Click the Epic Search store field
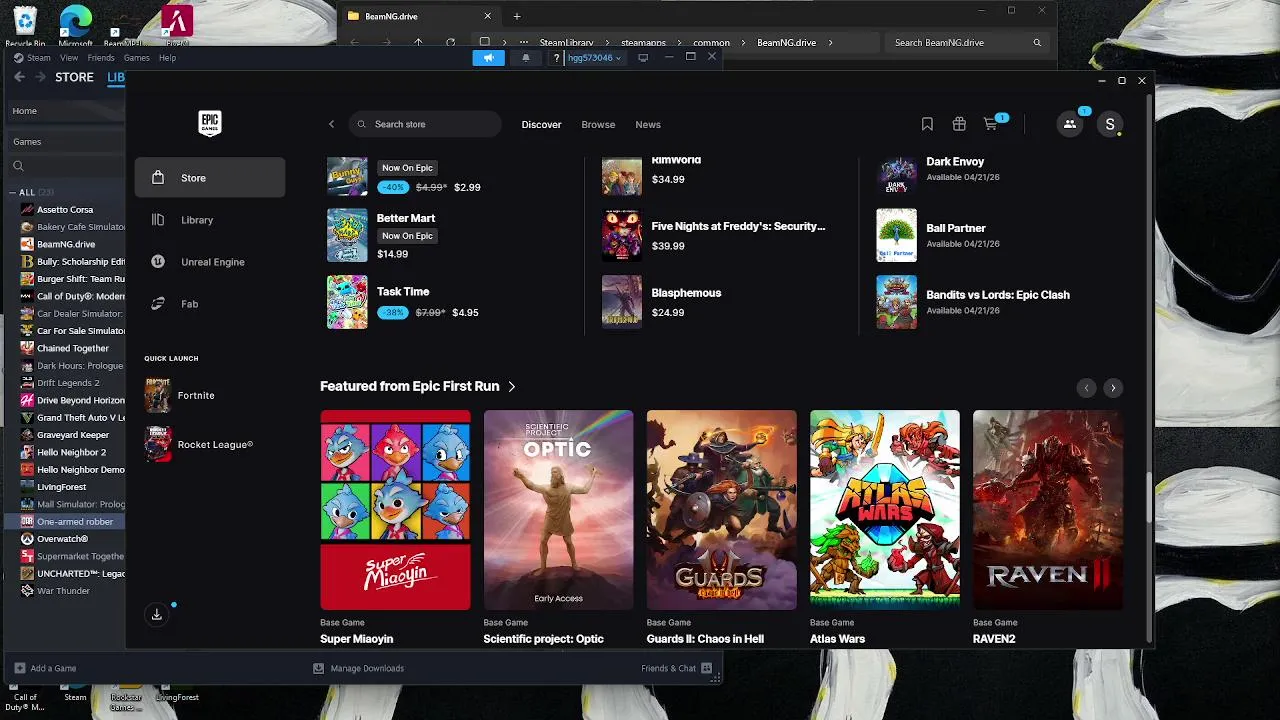Viewport: 1280px width, 720px height. [x=425, y=124]
